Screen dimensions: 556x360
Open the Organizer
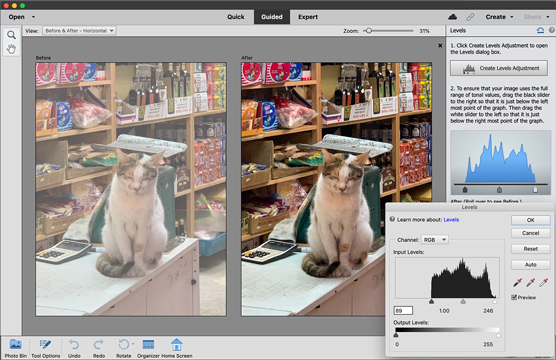pos(148,344)
